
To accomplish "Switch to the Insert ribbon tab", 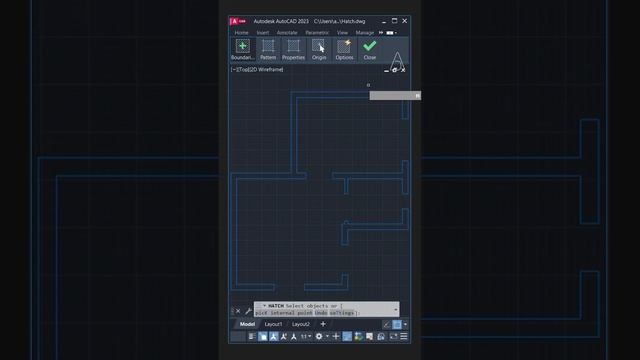I will click(262, 33).
